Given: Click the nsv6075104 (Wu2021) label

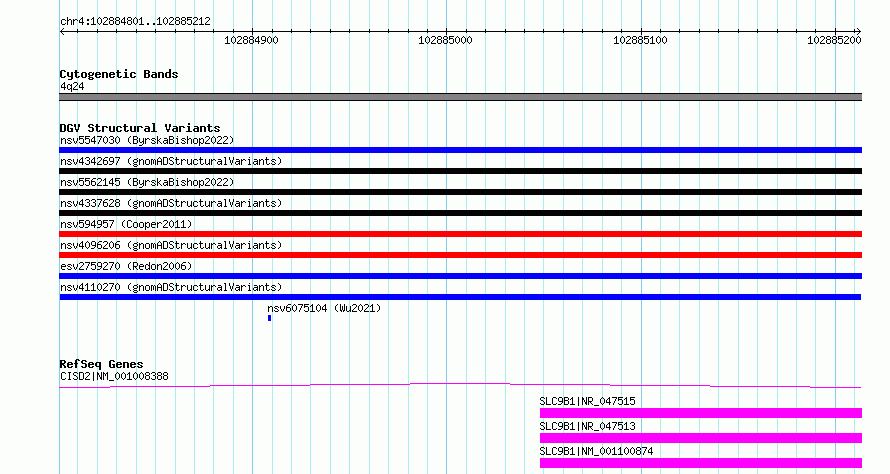Looking at the screenshot, I should [x=324, y=308].
